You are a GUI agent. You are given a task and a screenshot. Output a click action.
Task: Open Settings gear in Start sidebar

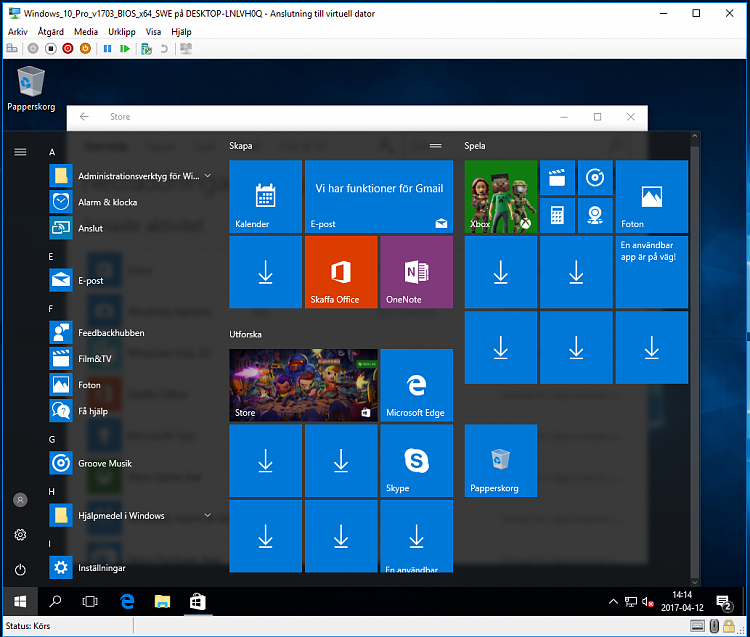pos(20,535)
